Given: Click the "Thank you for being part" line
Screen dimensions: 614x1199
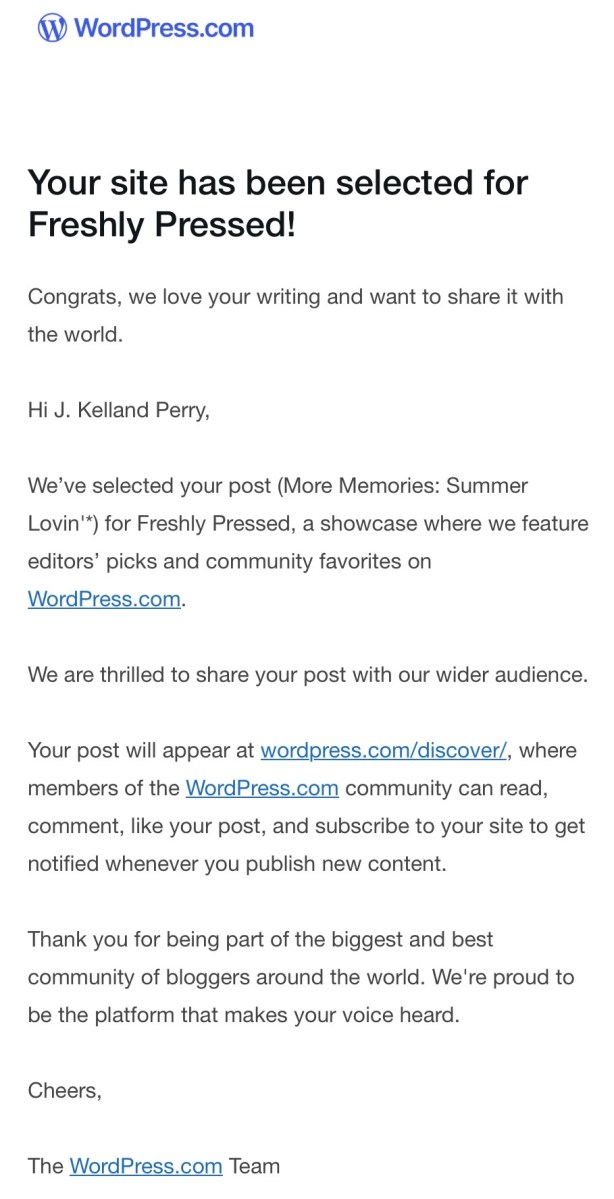Looking at the screenshot, I should [261, 940].
